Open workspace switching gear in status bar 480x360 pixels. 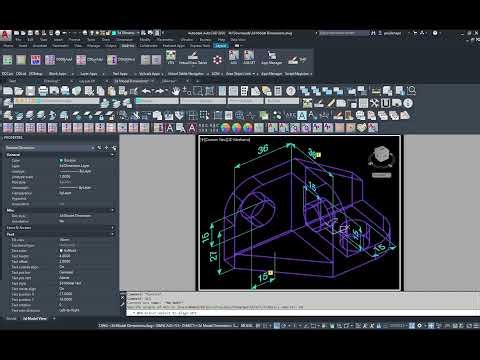click(419, 325)
